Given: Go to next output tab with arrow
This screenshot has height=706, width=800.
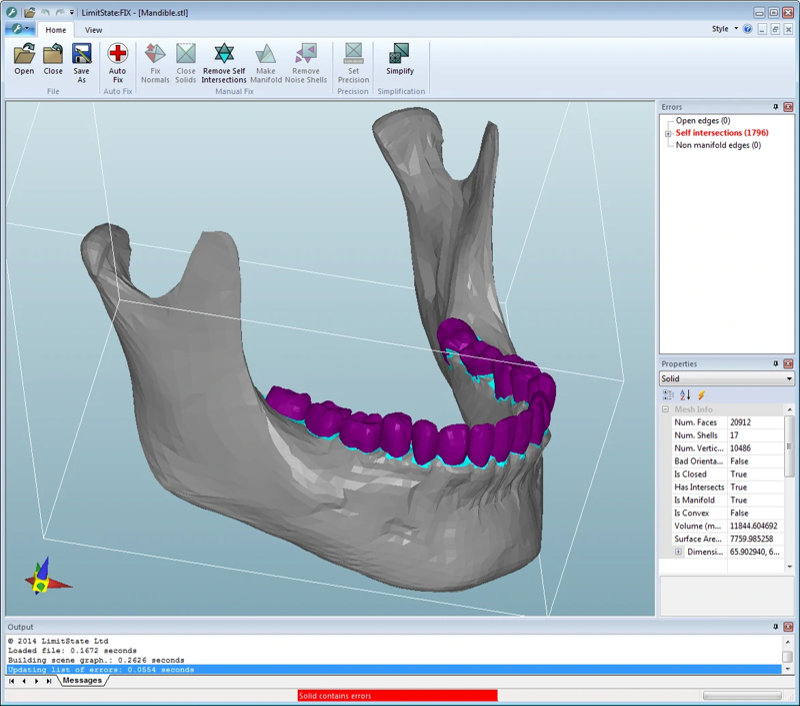Looking at the screenshot, I should 36,681.
